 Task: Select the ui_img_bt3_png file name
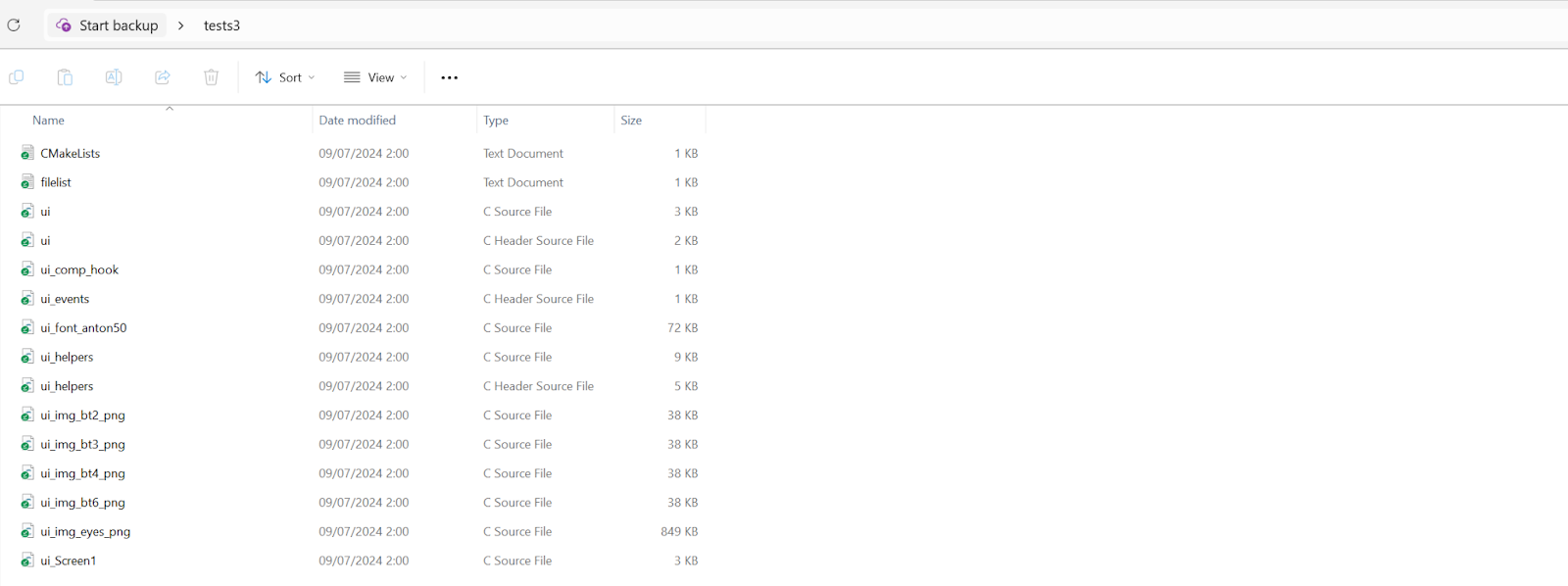coord(82,445)
